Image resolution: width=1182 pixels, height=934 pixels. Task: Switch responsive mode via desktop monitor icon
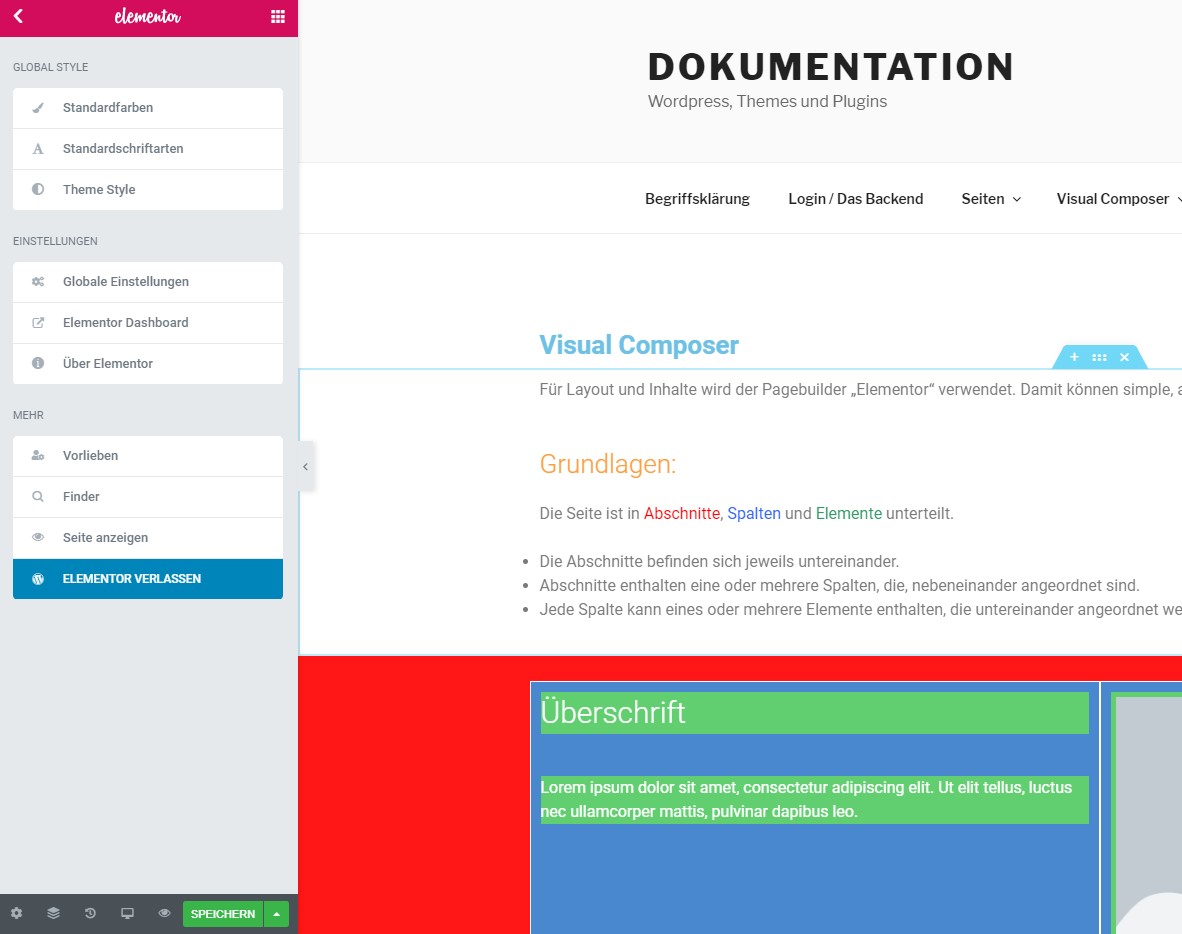point(127,913)
